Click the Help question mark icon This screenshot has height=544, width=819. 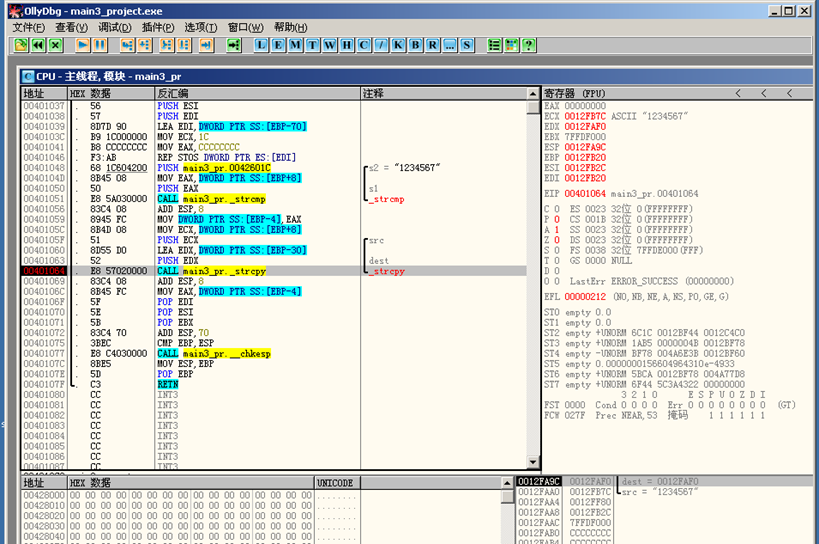click(x=529, y=45)
